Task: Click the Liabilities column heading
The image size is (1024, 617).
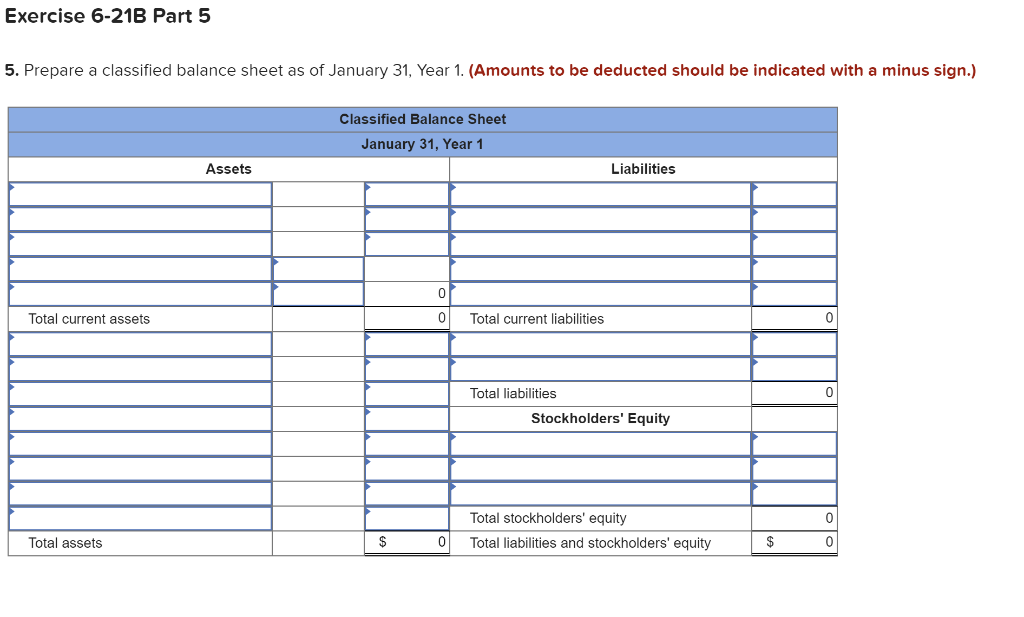Action: coord(643,169)
